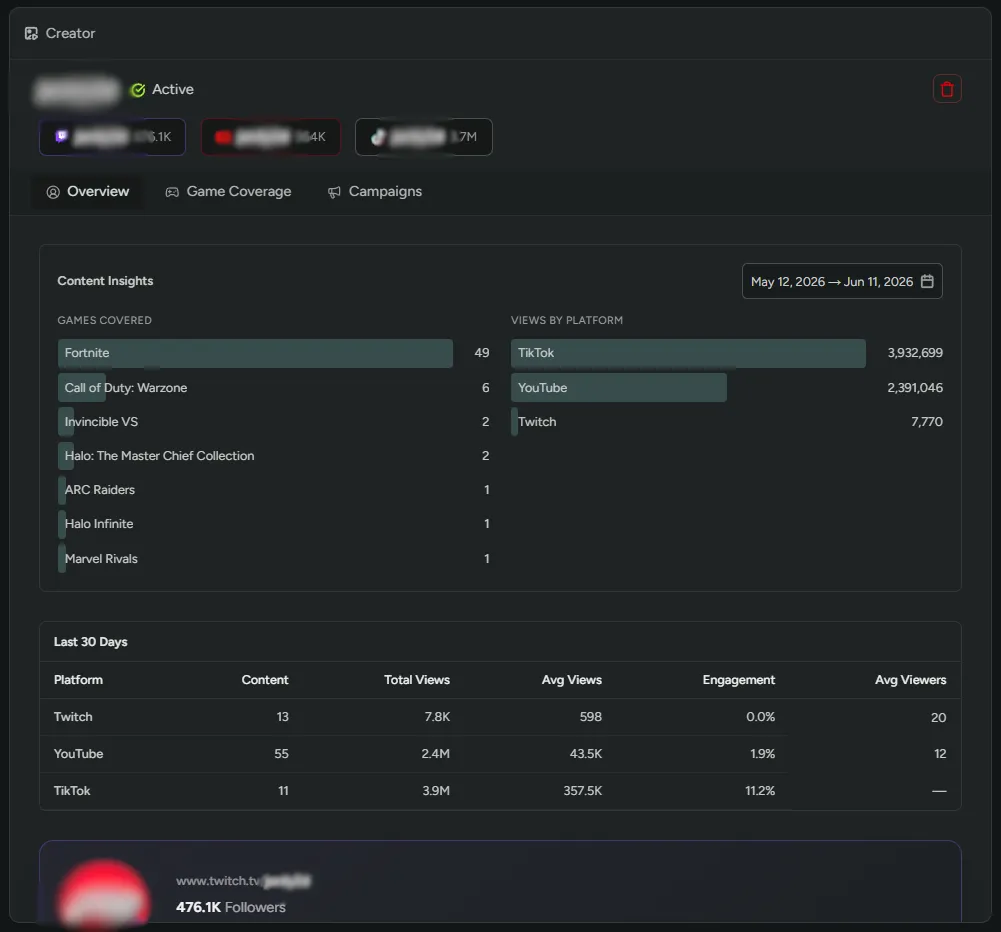This screenshot has width=1001, height=932.
Task: Select the TikTok row in Last 30 Days table
Action: [500, 791]
